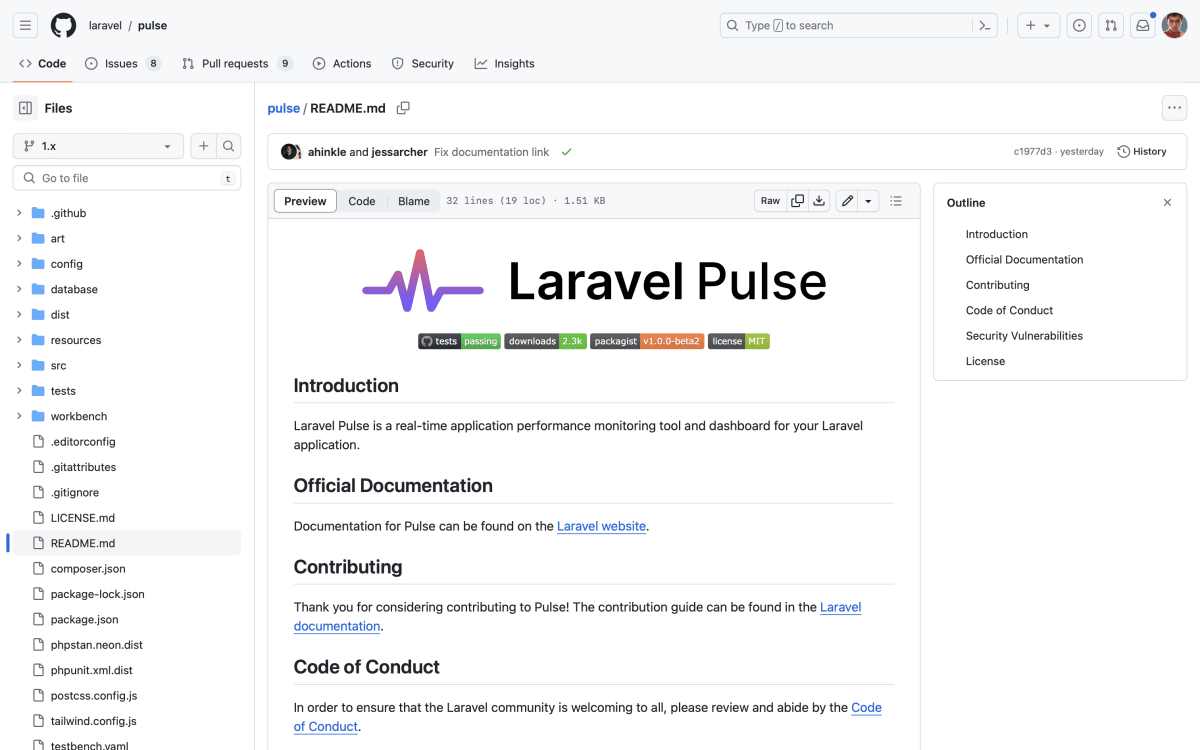Click the Raw button
This screenshot has height=750, width=1200.
[x=770, y=201]
